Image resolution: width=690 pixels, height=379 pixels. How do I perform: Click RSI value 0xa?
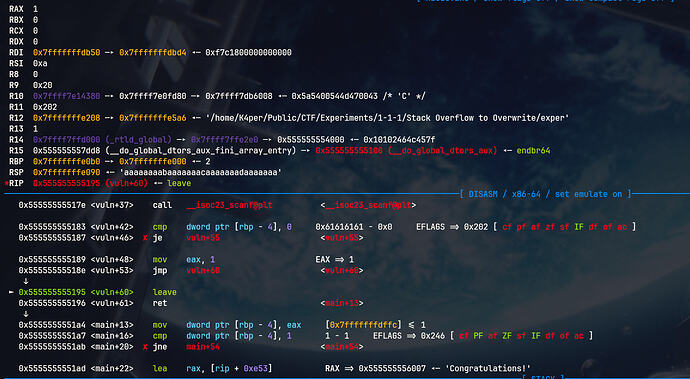tap(40, 63)
